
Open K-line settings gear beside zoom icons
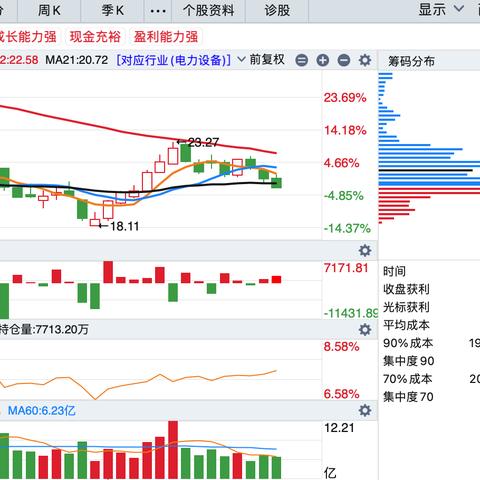[365, 60]
